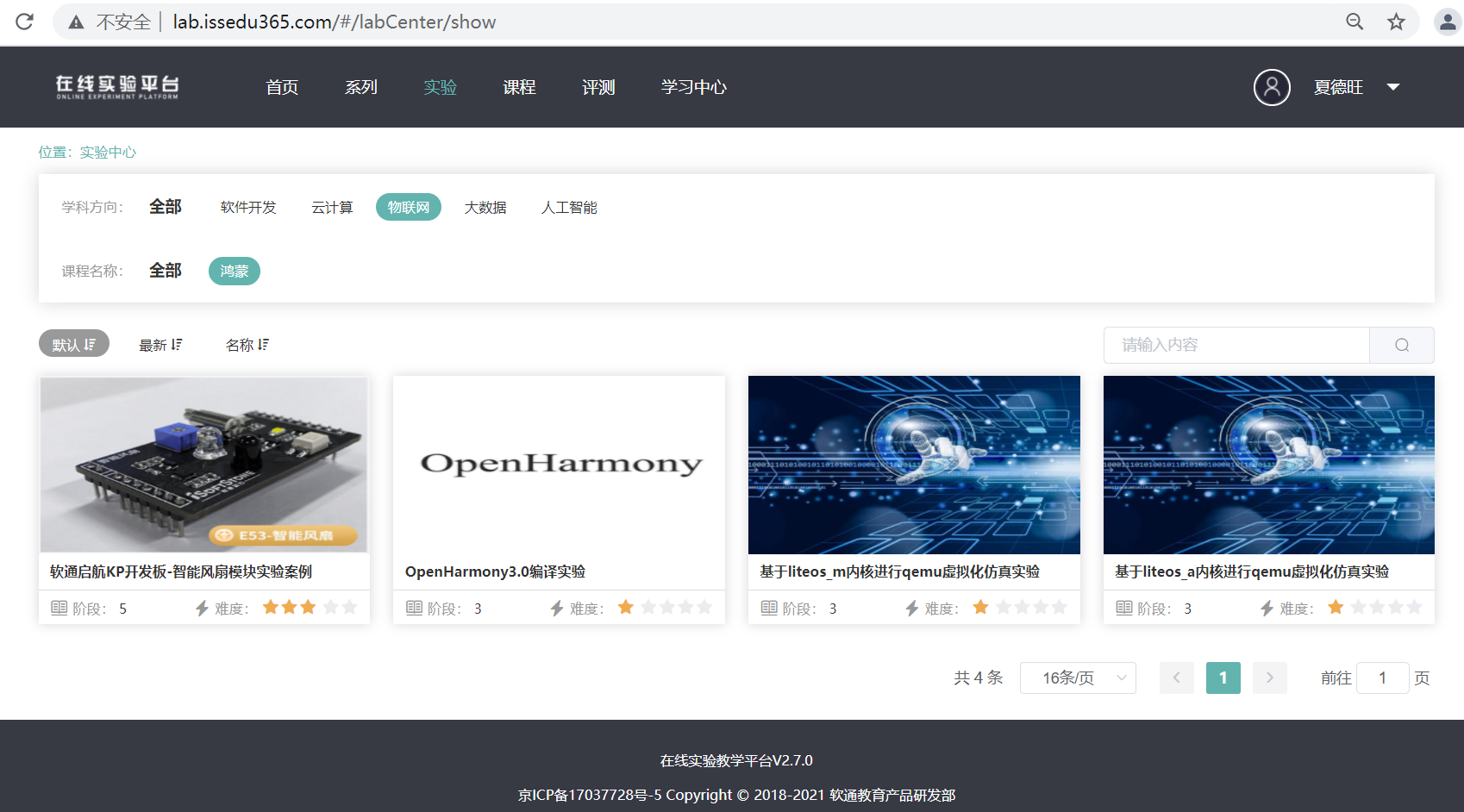
Task: Click the stage (阶段) book icon on OpenHarmony3.0 card
Action: pyautogui.click(x=415, y=608)
